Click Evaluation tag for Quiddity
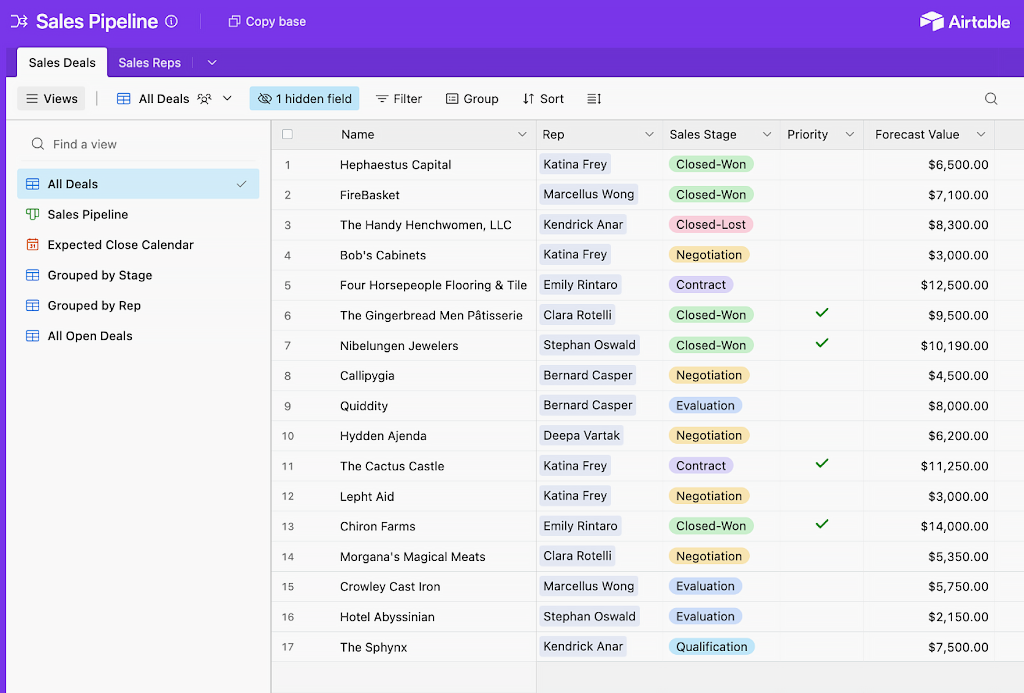Image resolution: width=1024 pixels, height=693 pixels. 705,406
